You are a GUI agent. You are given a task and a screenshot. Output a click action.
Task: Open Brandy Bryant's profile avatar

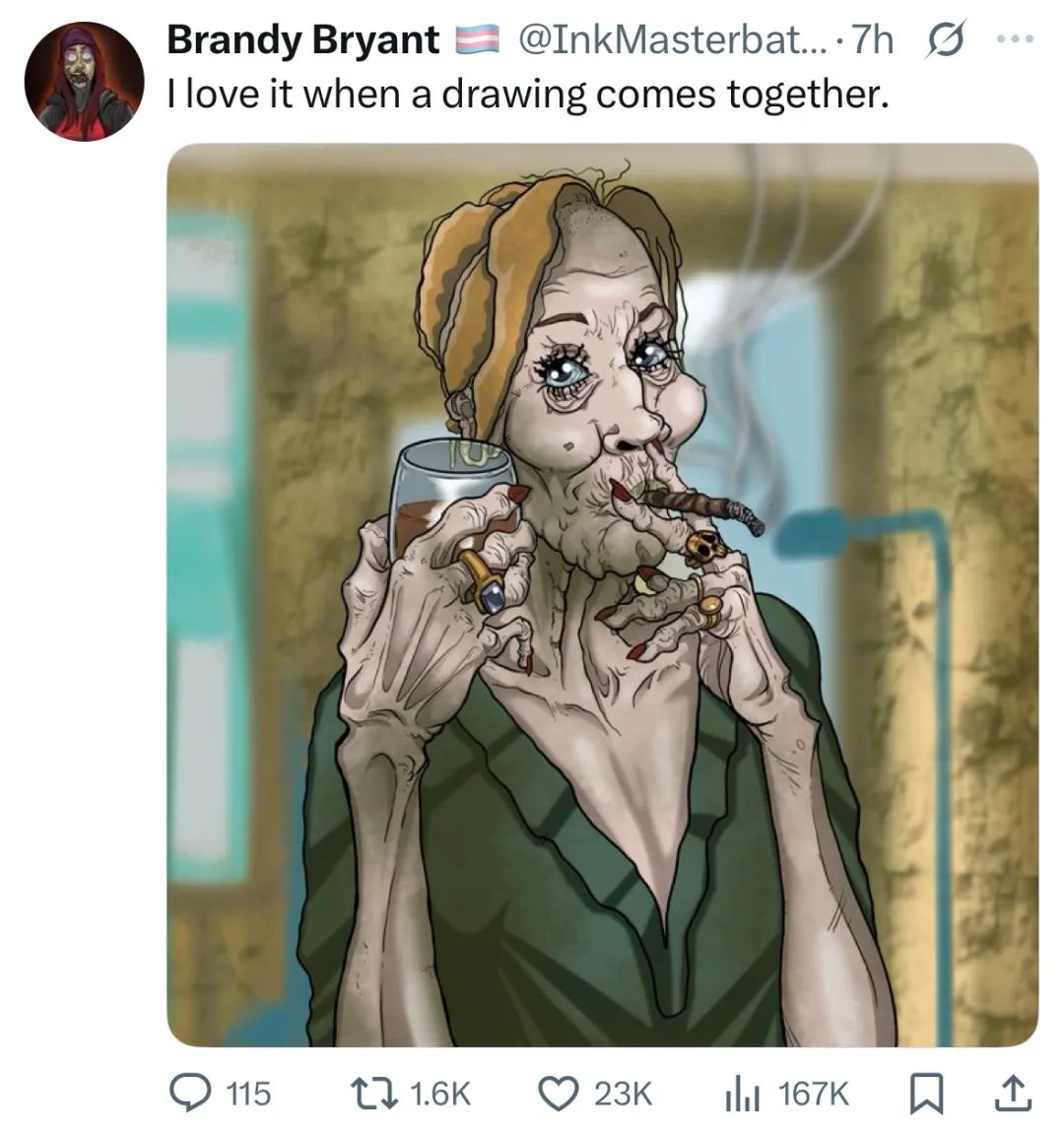84,82
